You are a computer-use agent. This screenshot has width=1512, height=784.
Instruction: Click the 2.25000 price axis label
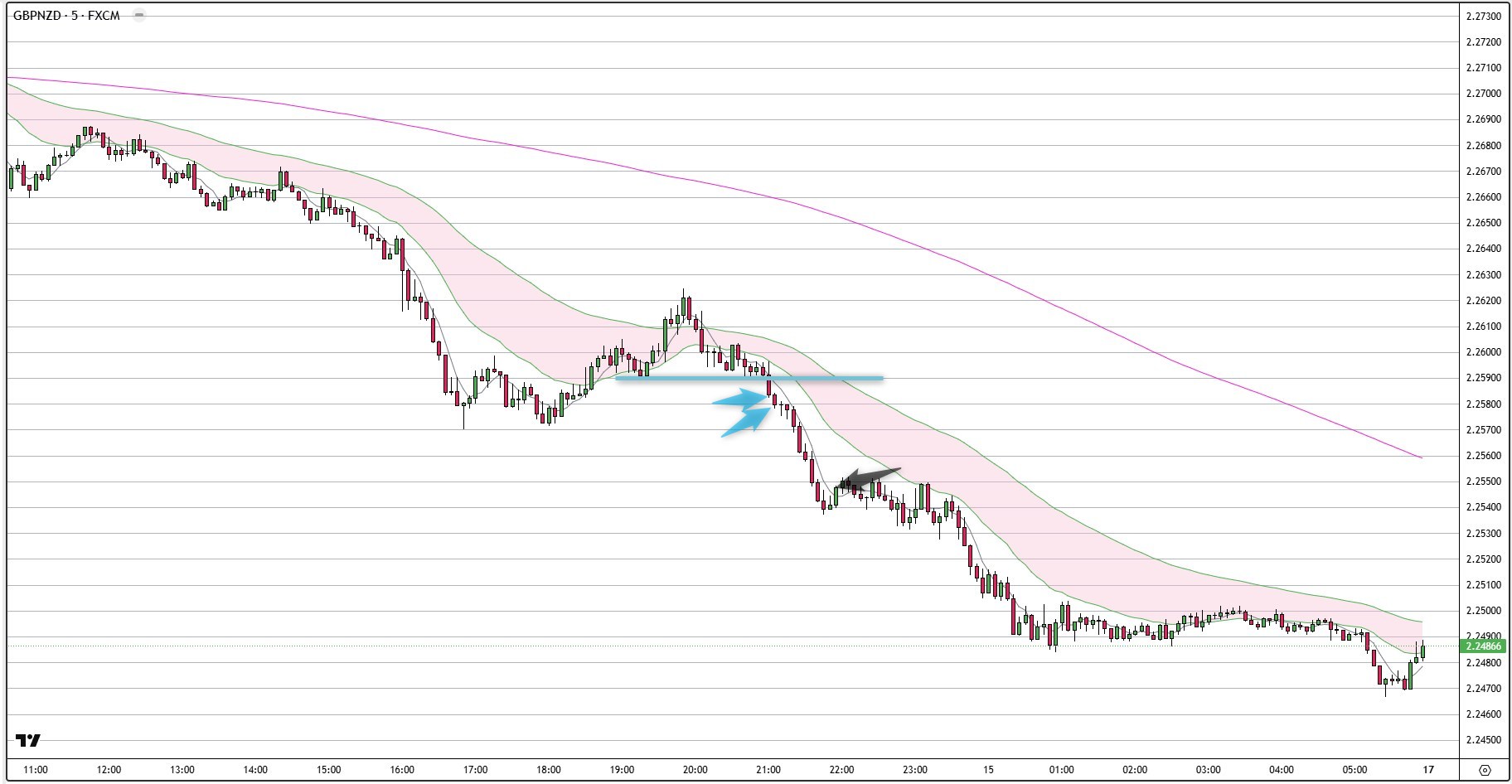(x=1483, y=611)
